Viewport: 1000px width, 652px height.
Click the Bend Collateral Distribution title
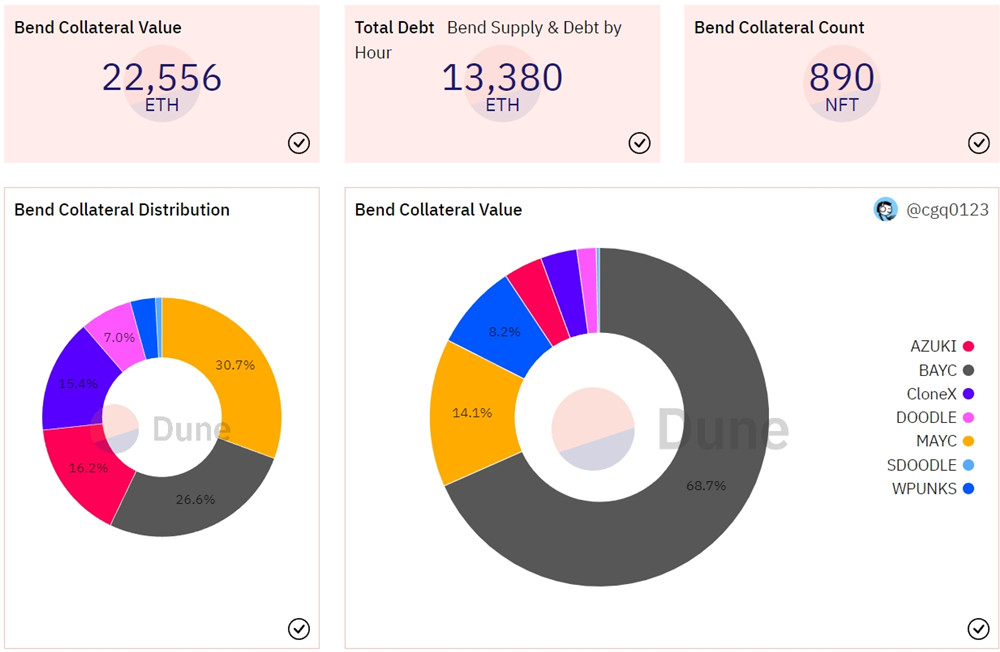tap(122, 210)
